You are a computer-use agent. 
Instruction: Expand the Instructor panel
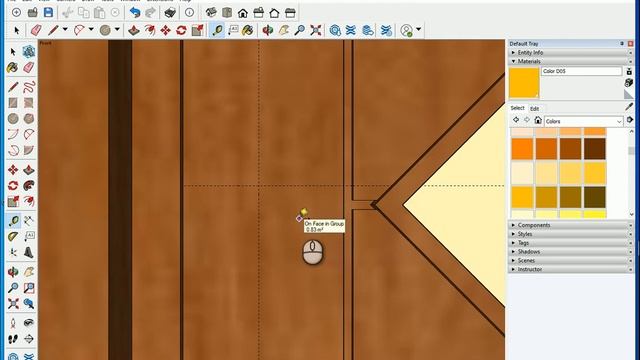tap(570, 269)
